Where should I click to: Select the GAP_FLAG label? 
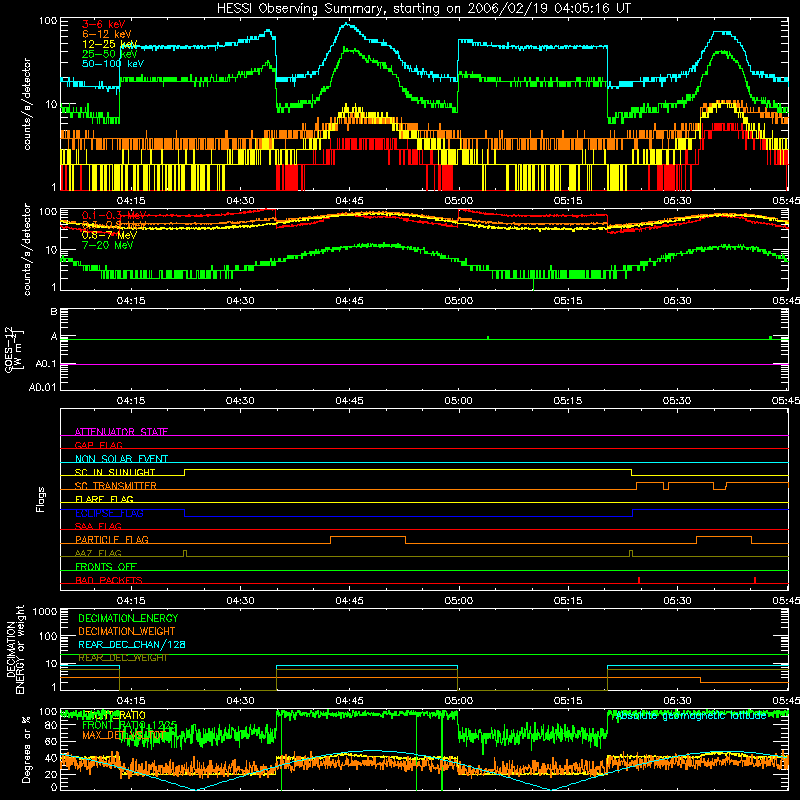[x=98, y=445]
